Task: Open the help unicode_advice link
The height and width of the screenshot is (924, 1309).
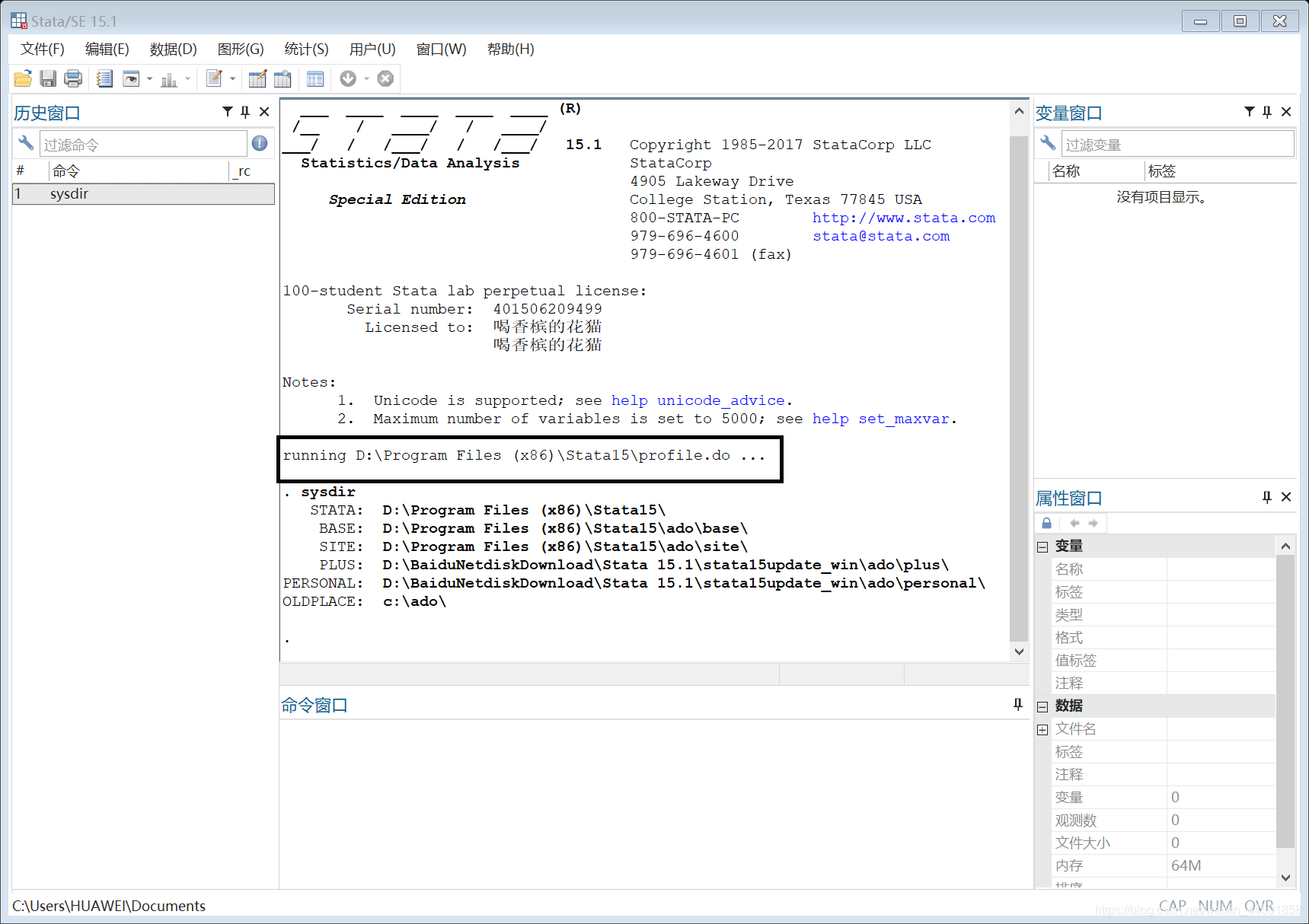Action: [698, 400]
